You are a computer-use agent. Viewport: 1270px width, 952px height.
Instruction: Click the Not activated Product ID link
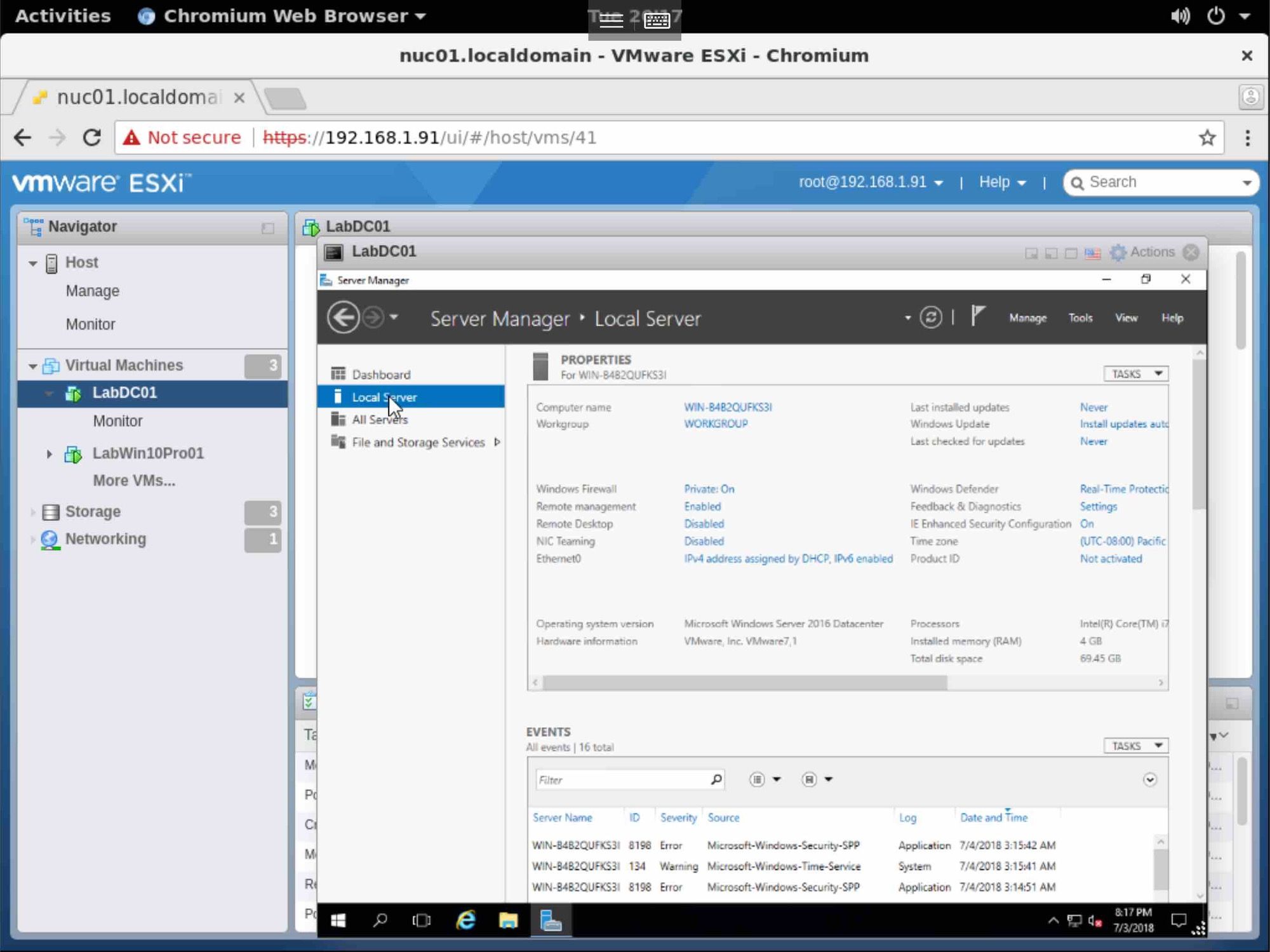(x=1111, y=559)
